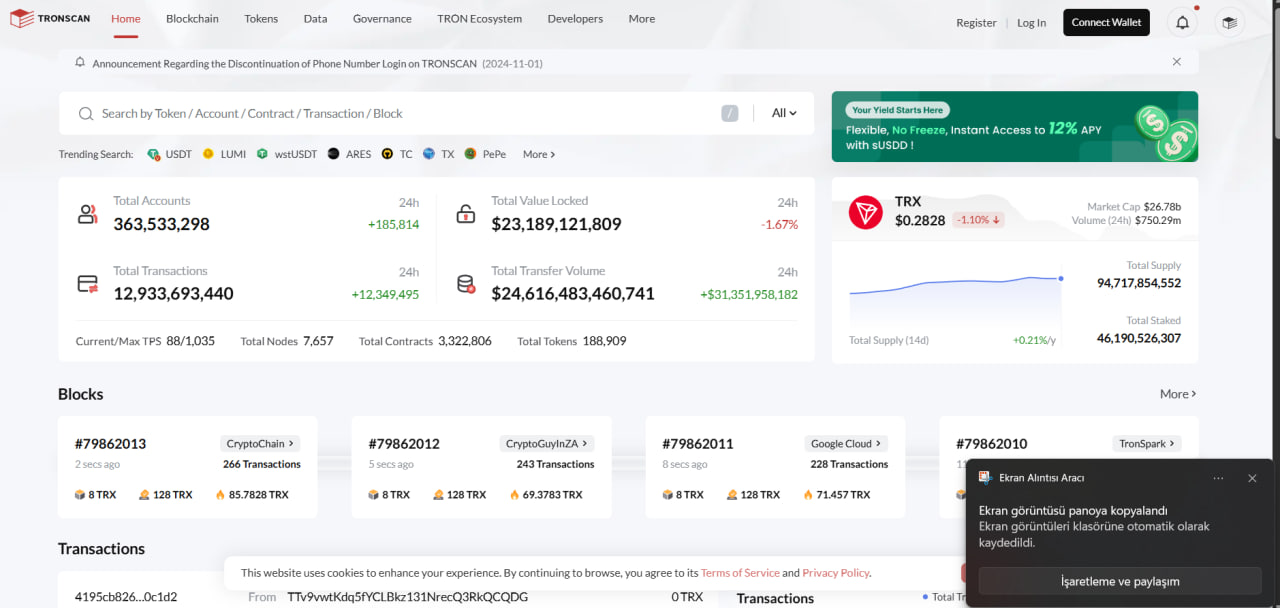
Task: Open the More navigation menu
Action: 642,19
